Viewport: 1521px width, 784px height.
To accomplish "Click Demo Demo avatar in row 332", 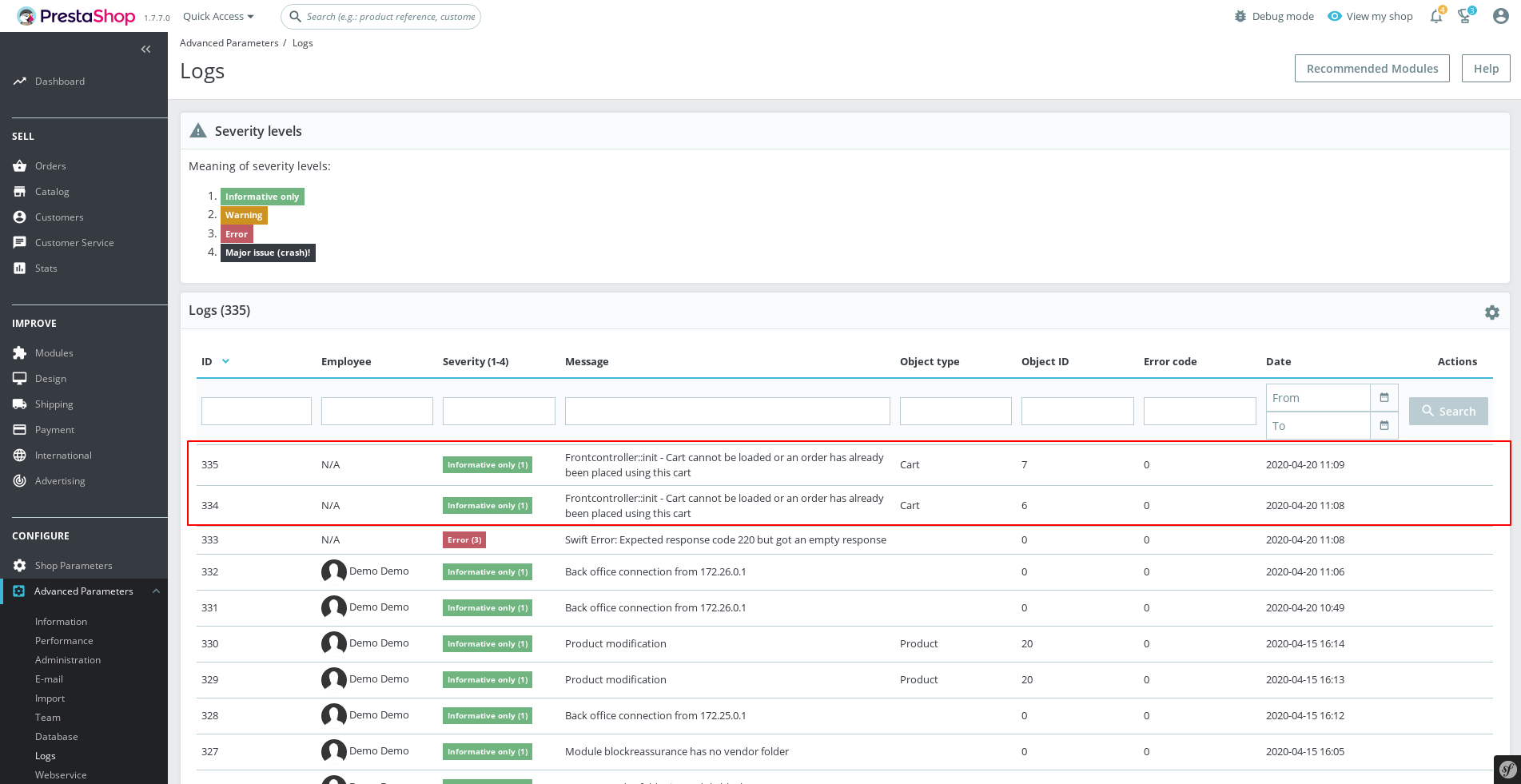I will click(x=334, y=571).
